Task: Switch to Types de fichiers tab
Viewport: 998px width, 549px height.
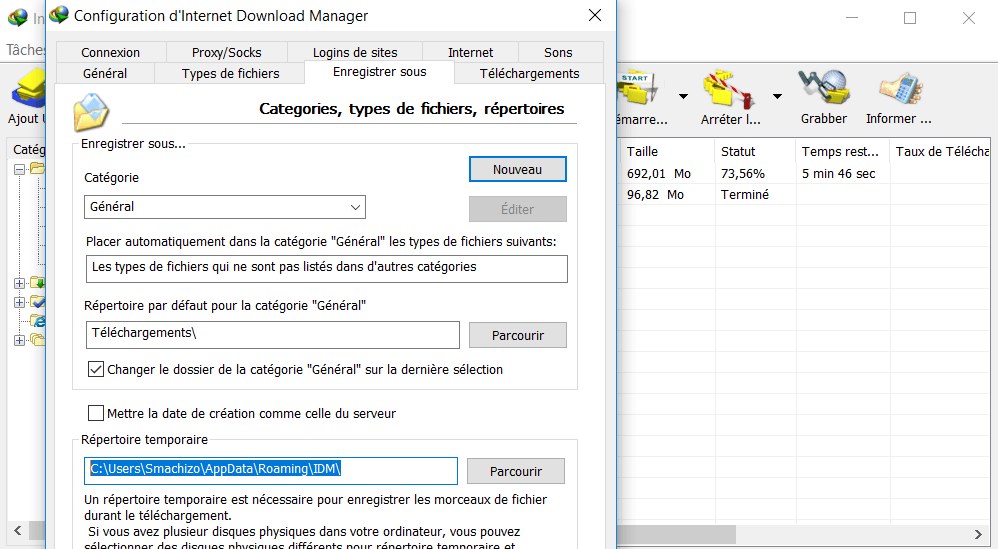Action: click(230, 73)
